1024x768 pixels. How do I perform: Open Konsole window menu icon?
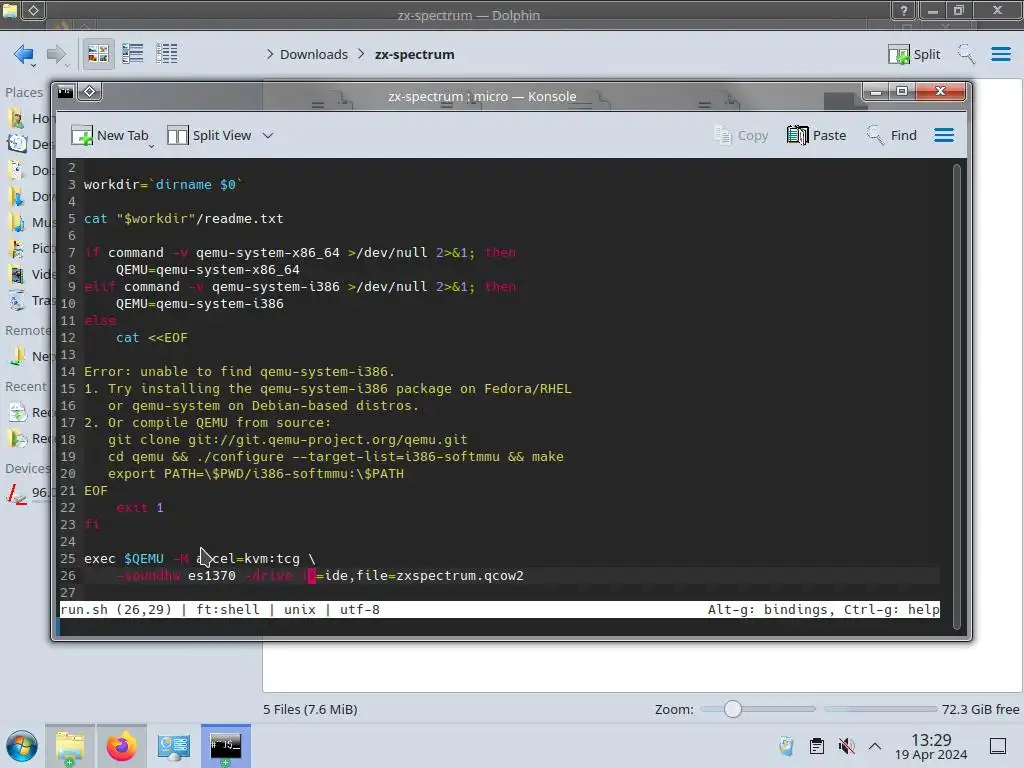(65, 92)
